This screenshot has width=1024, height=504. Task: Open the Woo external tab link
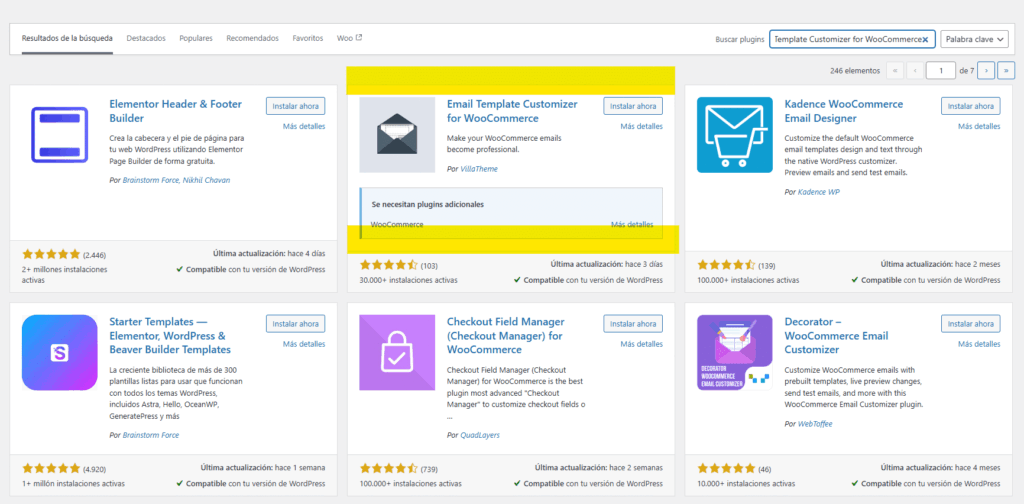coord(349,38)
